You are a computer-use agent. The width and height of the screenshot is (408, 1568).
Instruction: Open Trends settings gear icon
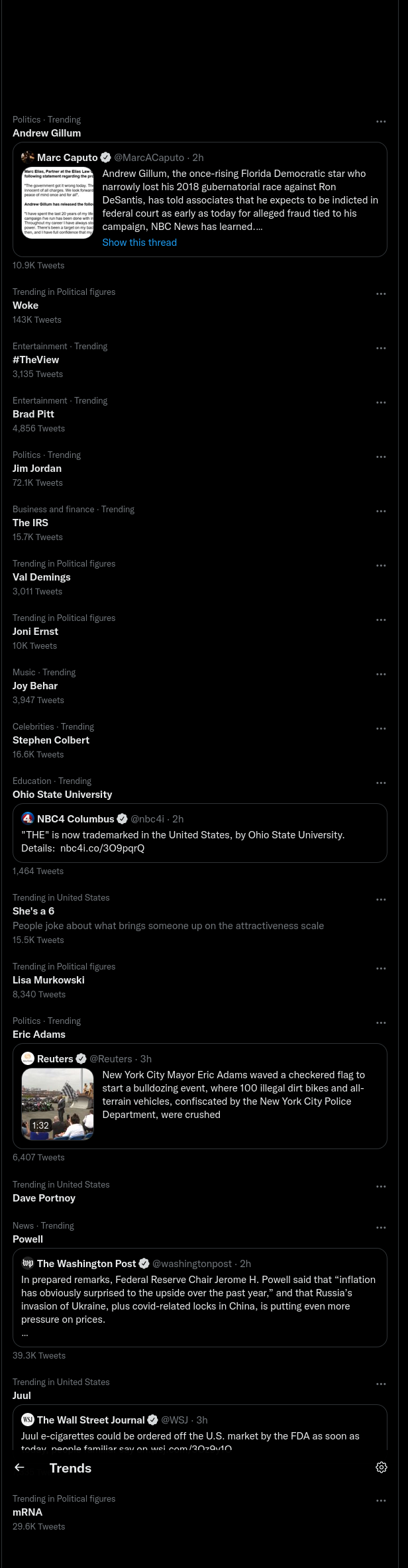tap(382, 1467)
